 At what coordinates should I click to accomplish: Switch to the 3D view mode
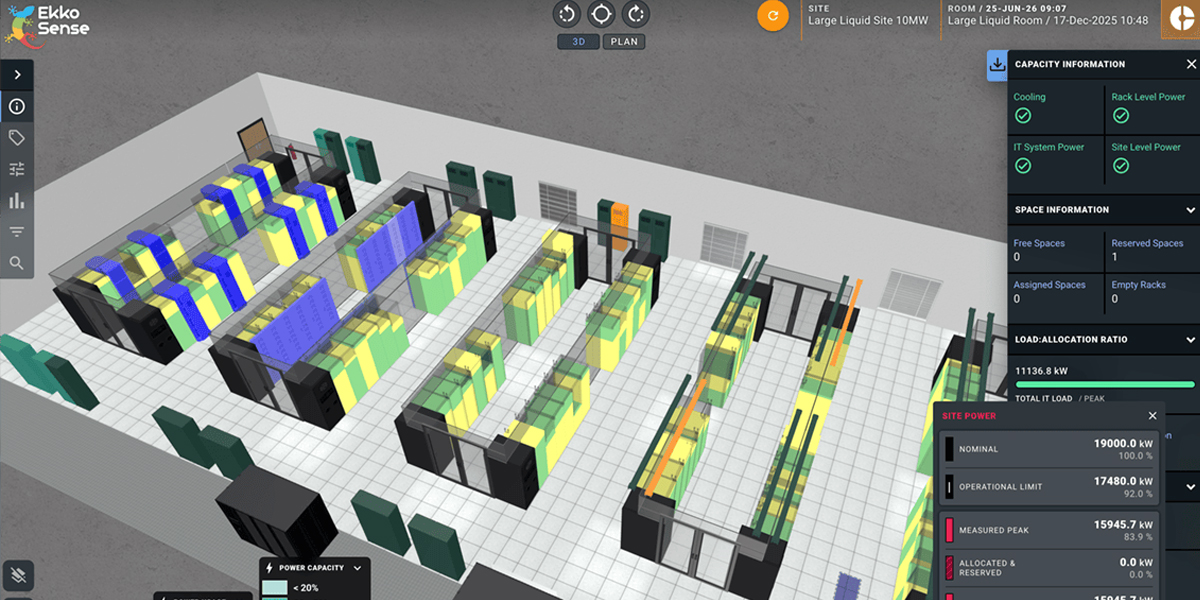coord(578,42)
